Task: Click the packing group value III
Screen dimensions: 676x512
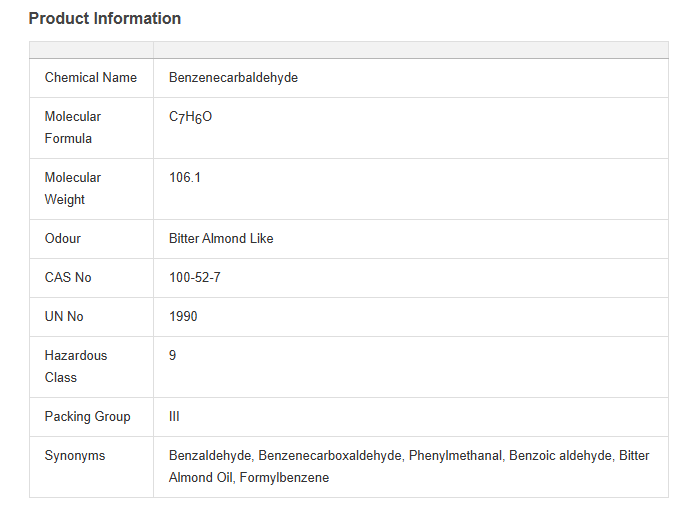Action: coord(175,417)
